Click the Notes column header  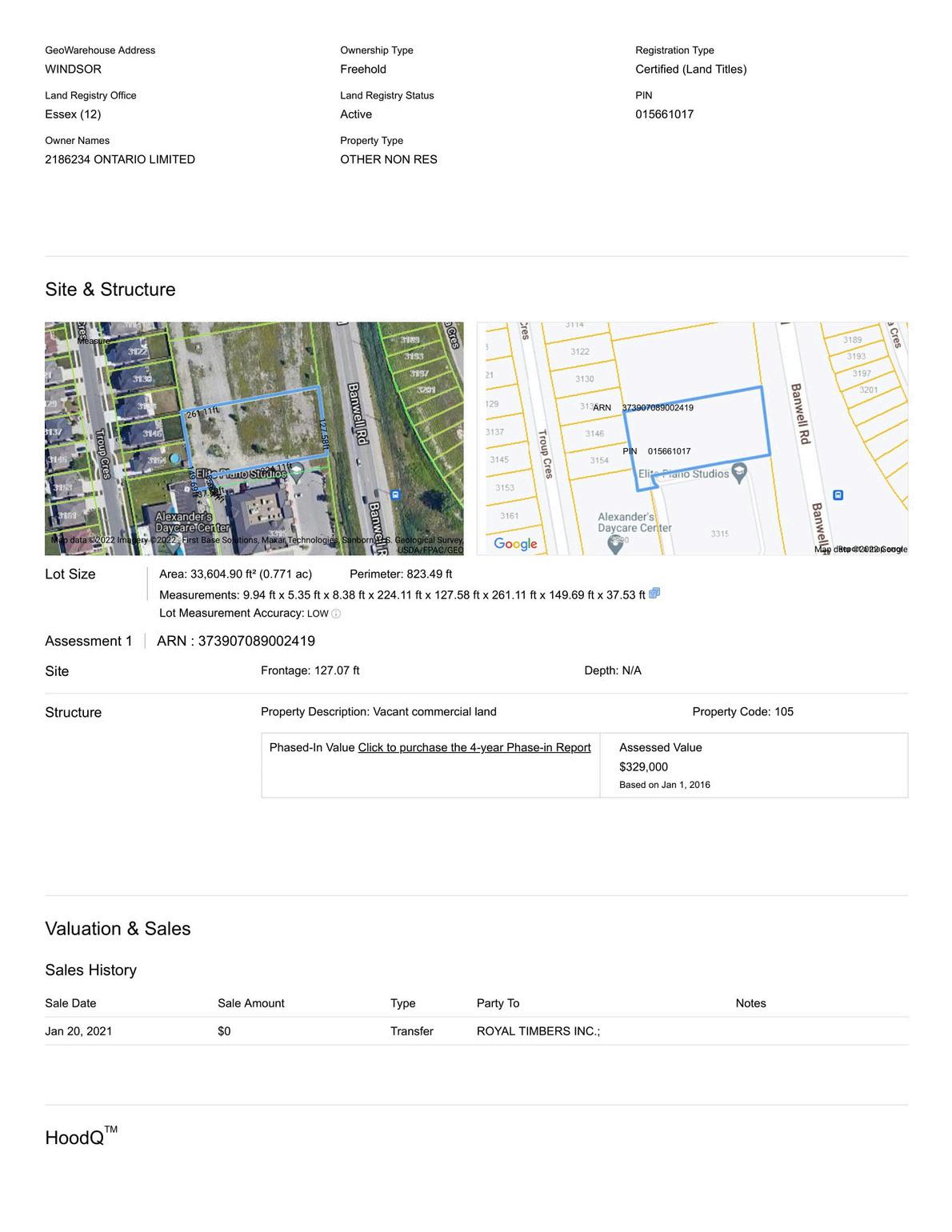click(751, 1003)
